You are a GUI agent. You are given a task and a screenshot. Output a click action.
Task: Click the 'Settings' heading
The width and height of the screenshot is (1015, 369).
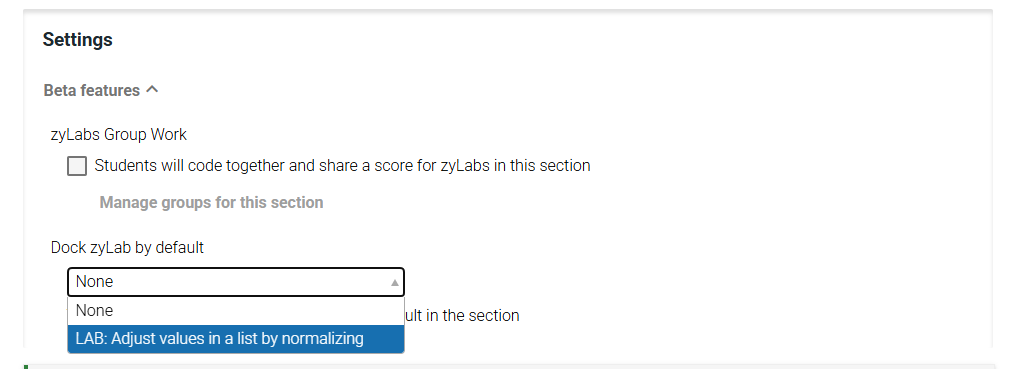click(78, 39)
